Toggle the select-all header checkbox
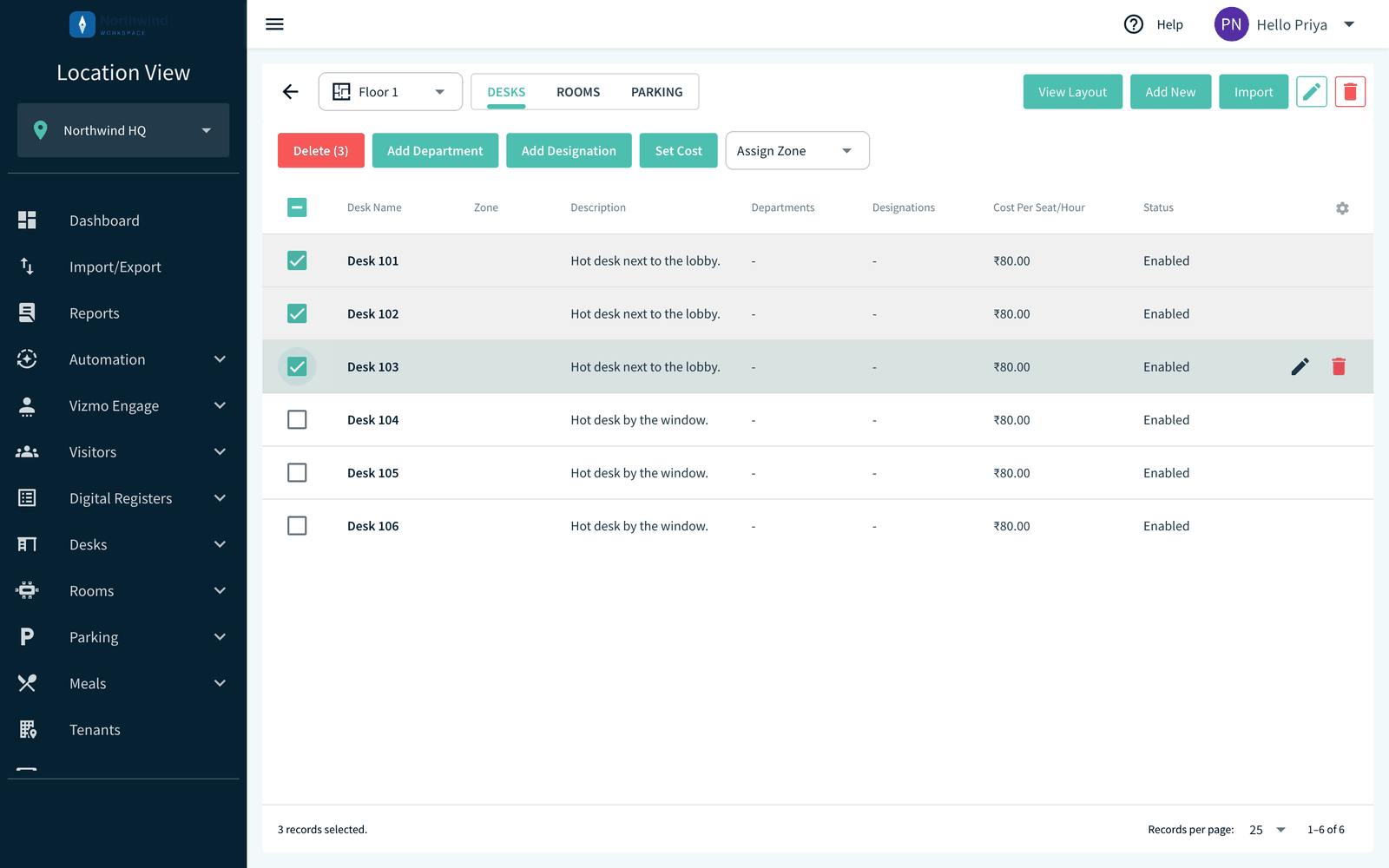Viewport: 1389px width, 868px height. click(x=297, y=207)
